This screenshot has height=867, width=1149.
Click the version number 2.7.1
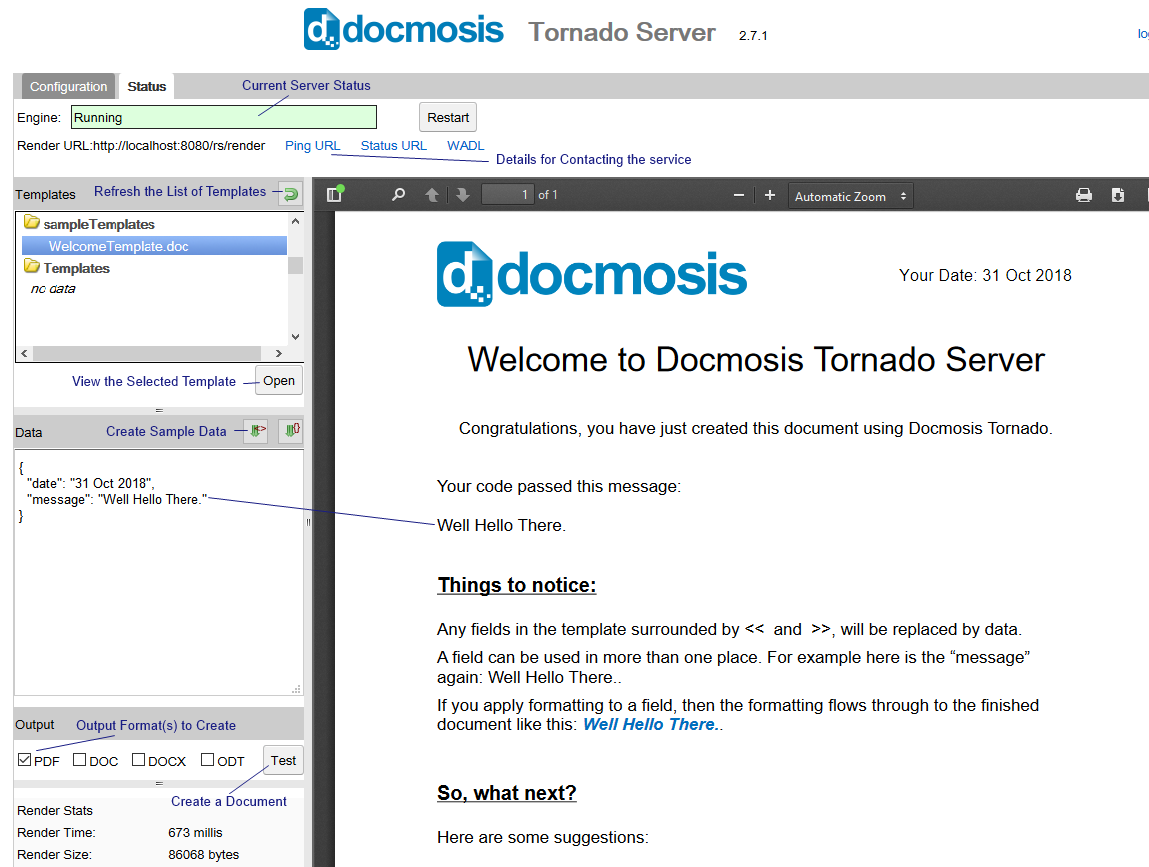click(x=753, y=35)
